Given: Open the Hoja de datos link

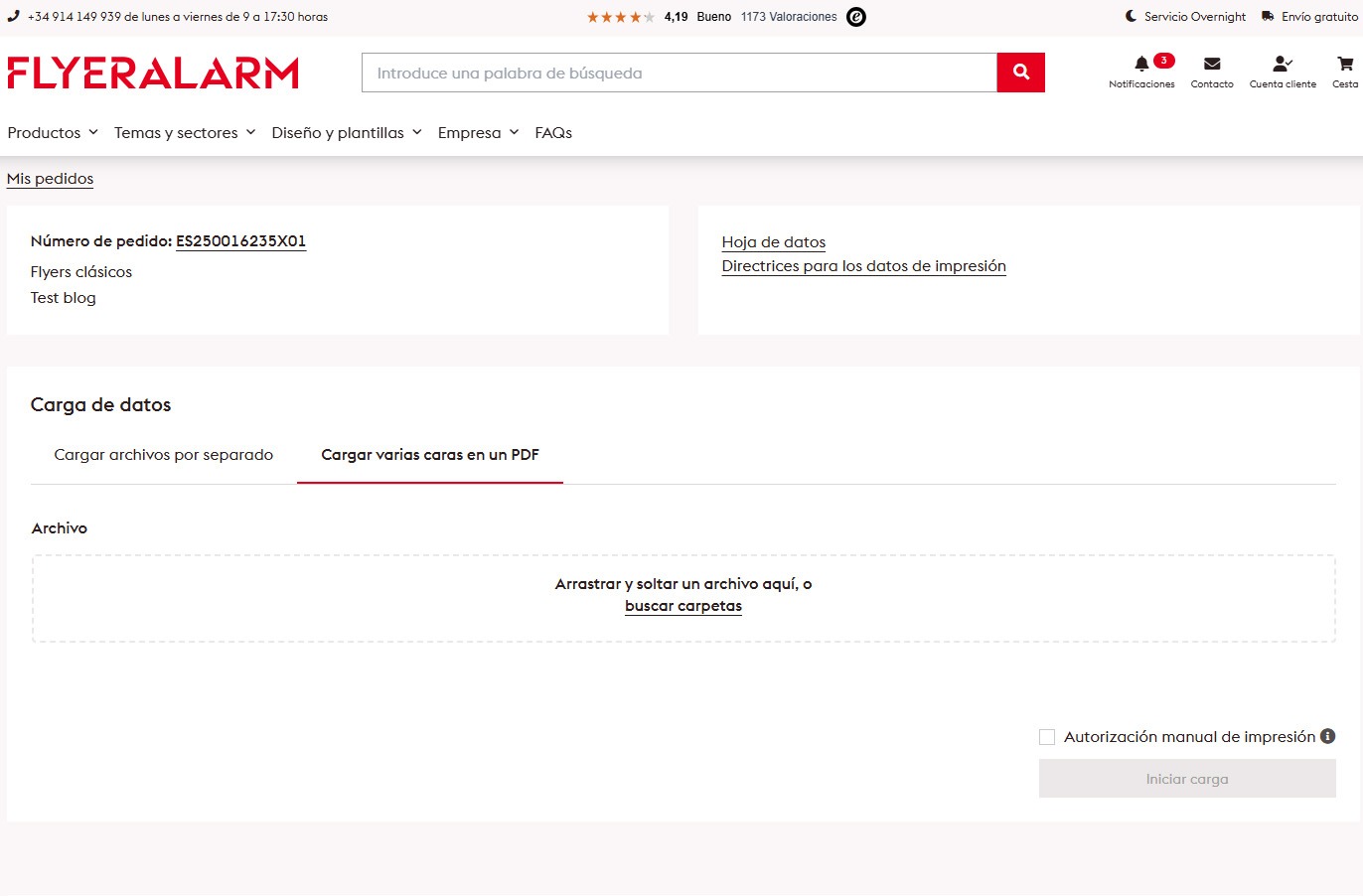Looking at the screenshot, I should point(773,242).
